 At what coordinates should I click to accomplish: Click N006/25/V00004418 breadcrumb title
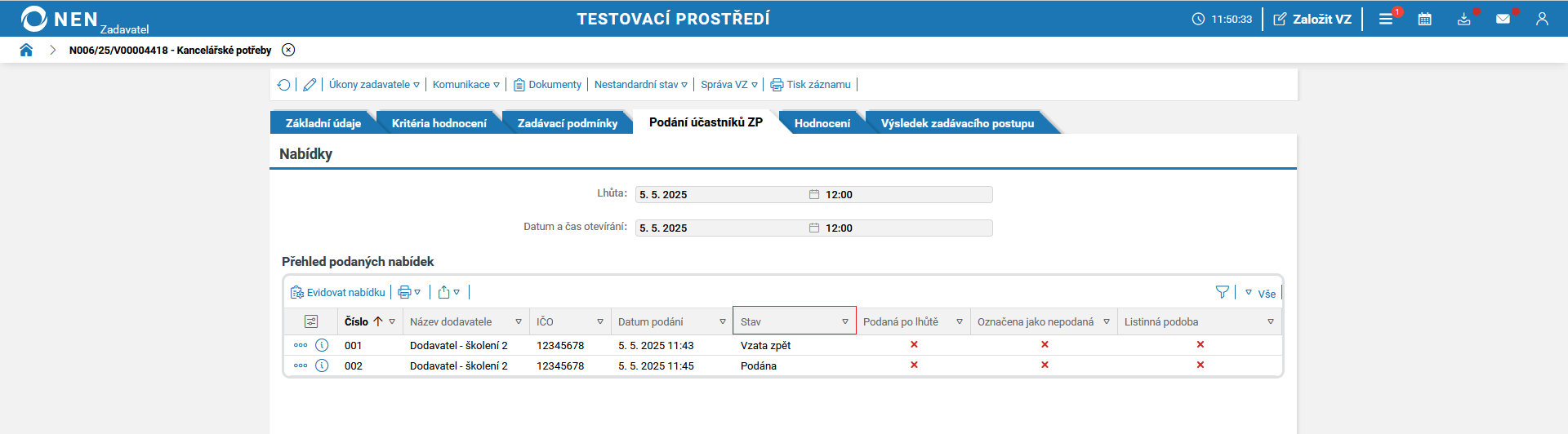point(170,50)
